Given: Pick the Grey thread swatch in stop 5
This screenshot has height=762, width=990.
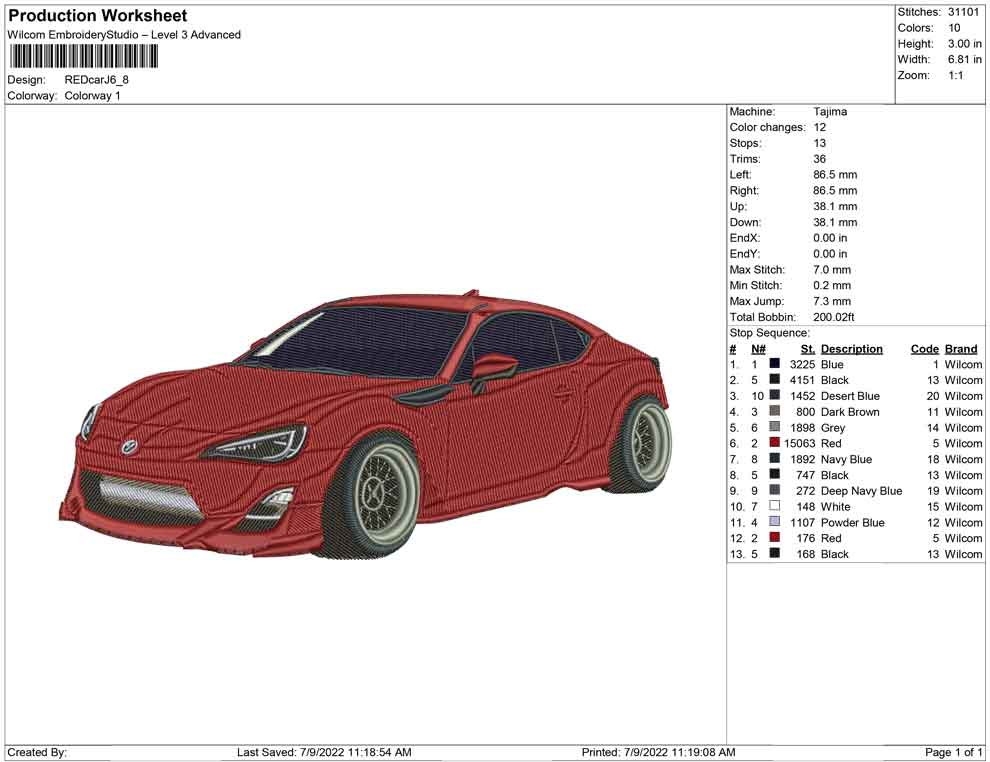Looking at the screenshot, I should (774, 428).
